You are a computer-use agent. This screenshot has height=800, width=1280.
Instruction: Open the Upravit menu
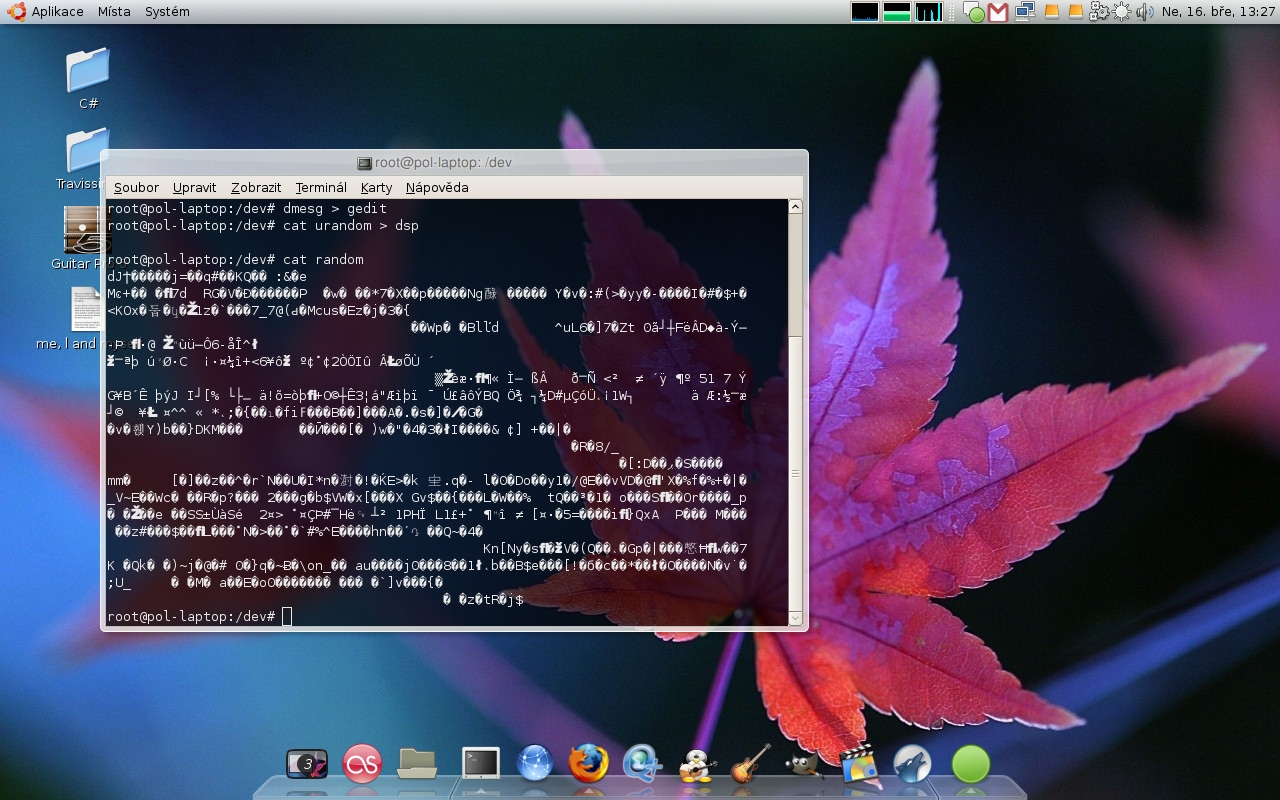[194, 187]
